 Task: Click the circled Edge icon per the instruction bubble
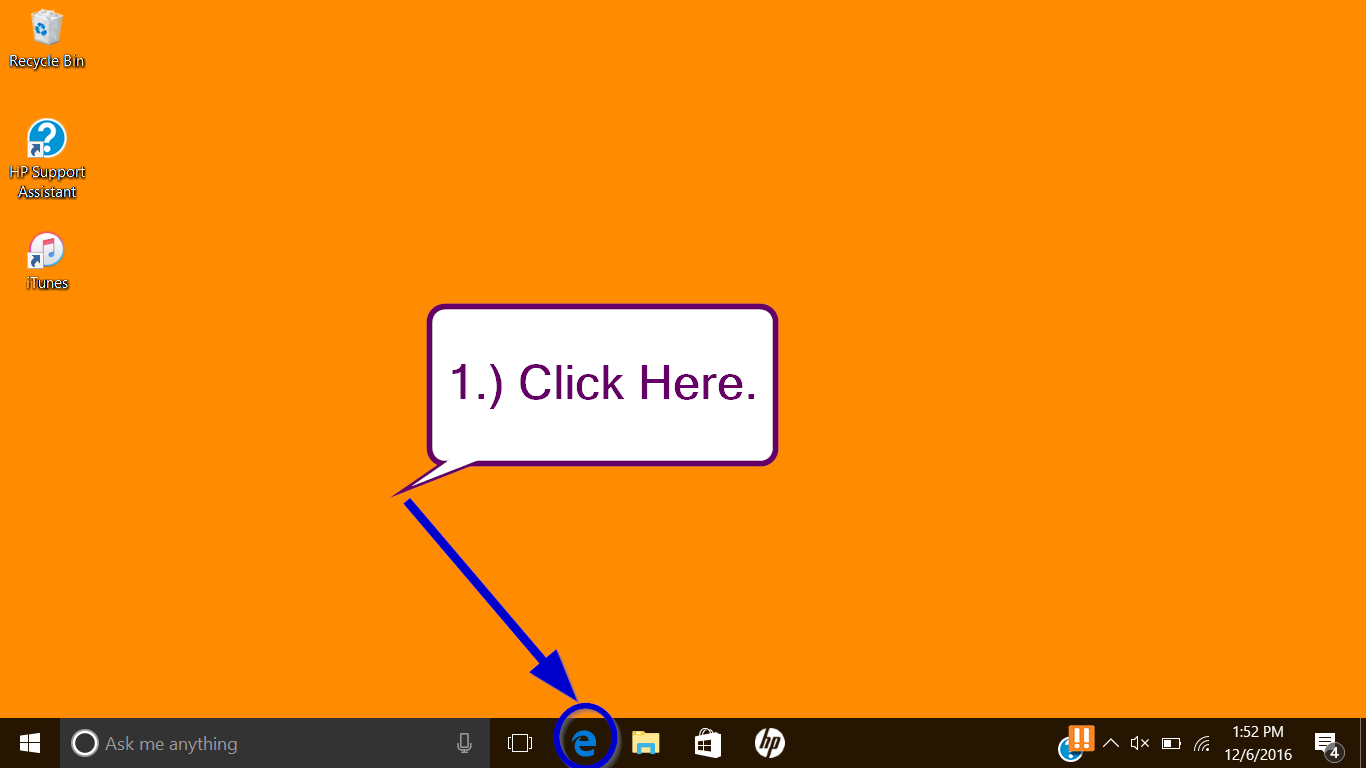point(585,743)
